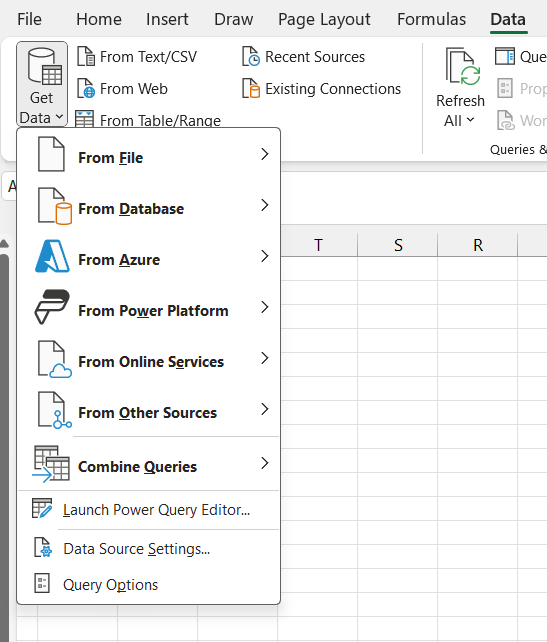Viewport: 547px width, 642px height.
Task: Click the Power Platform logo icon
Action: (52, 307)
